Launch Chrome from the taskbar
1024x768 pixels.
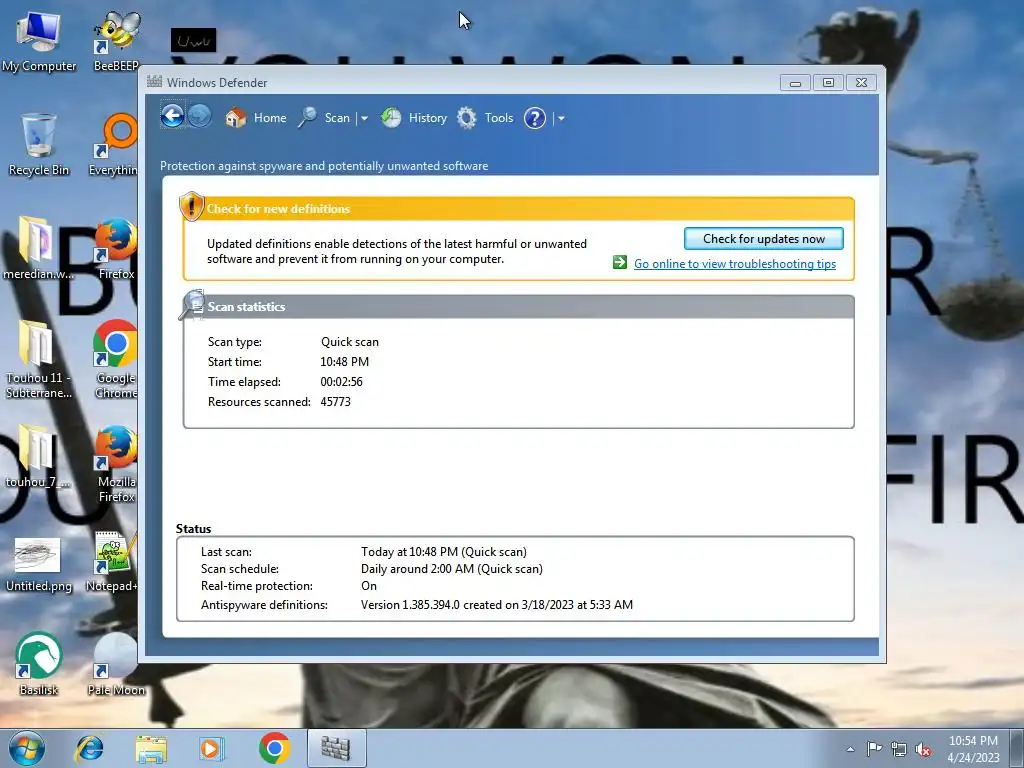point(274,748)
